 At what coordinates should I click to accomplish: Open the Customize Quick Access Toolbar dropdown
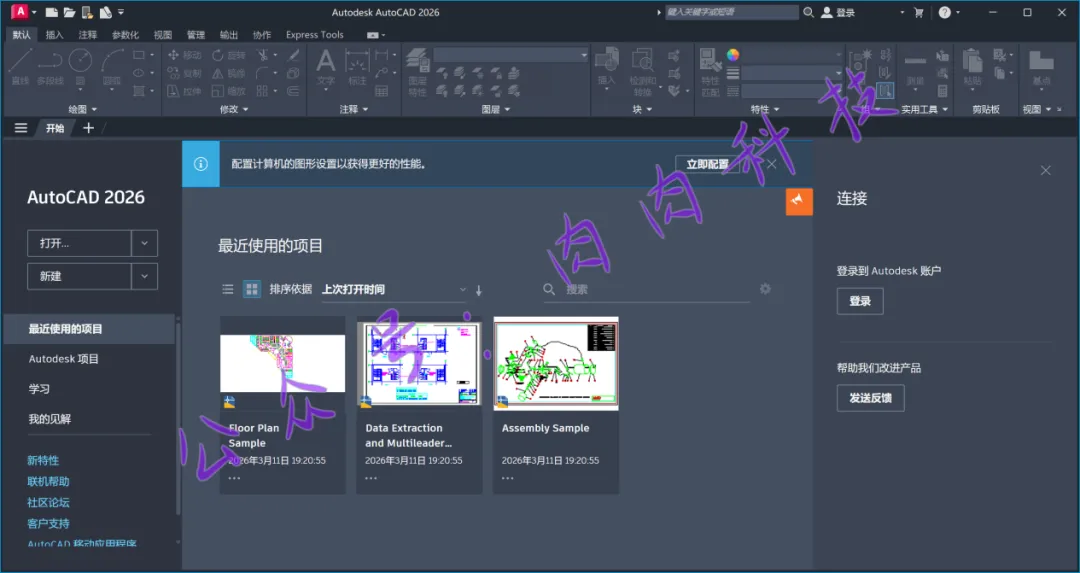point(121,12)
